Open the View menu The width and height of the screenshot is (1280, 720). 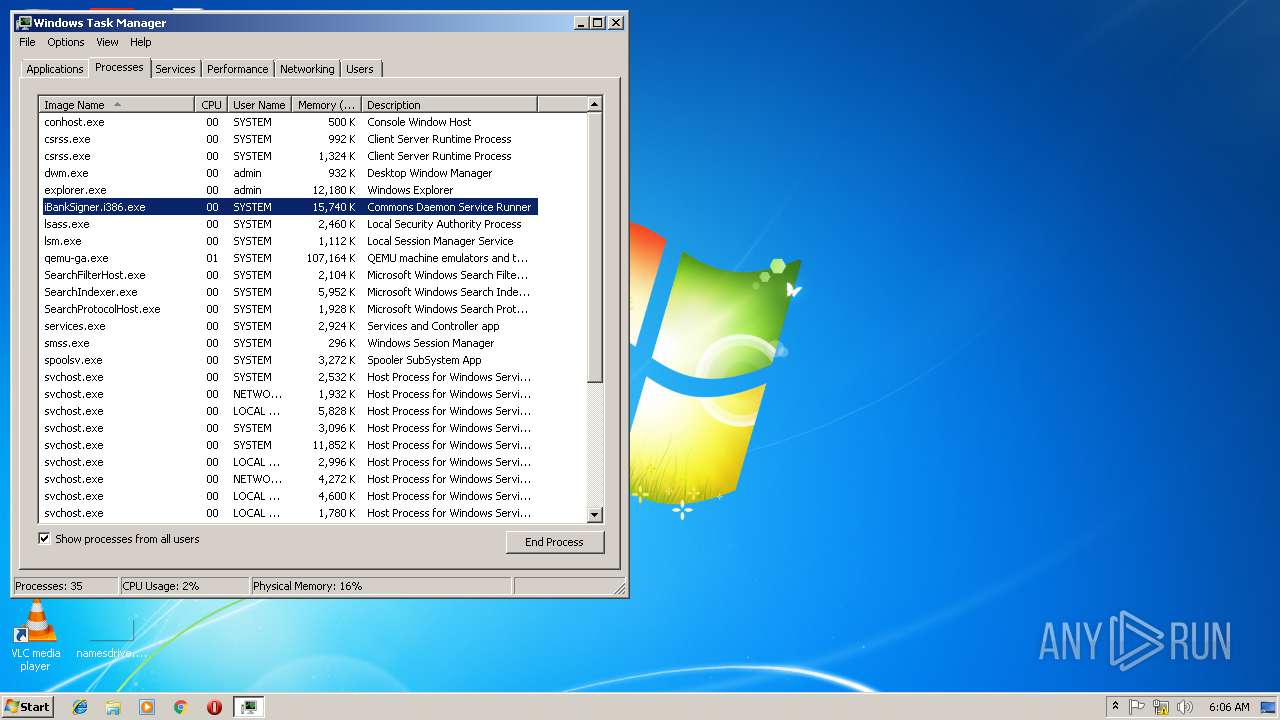point(107,42)
